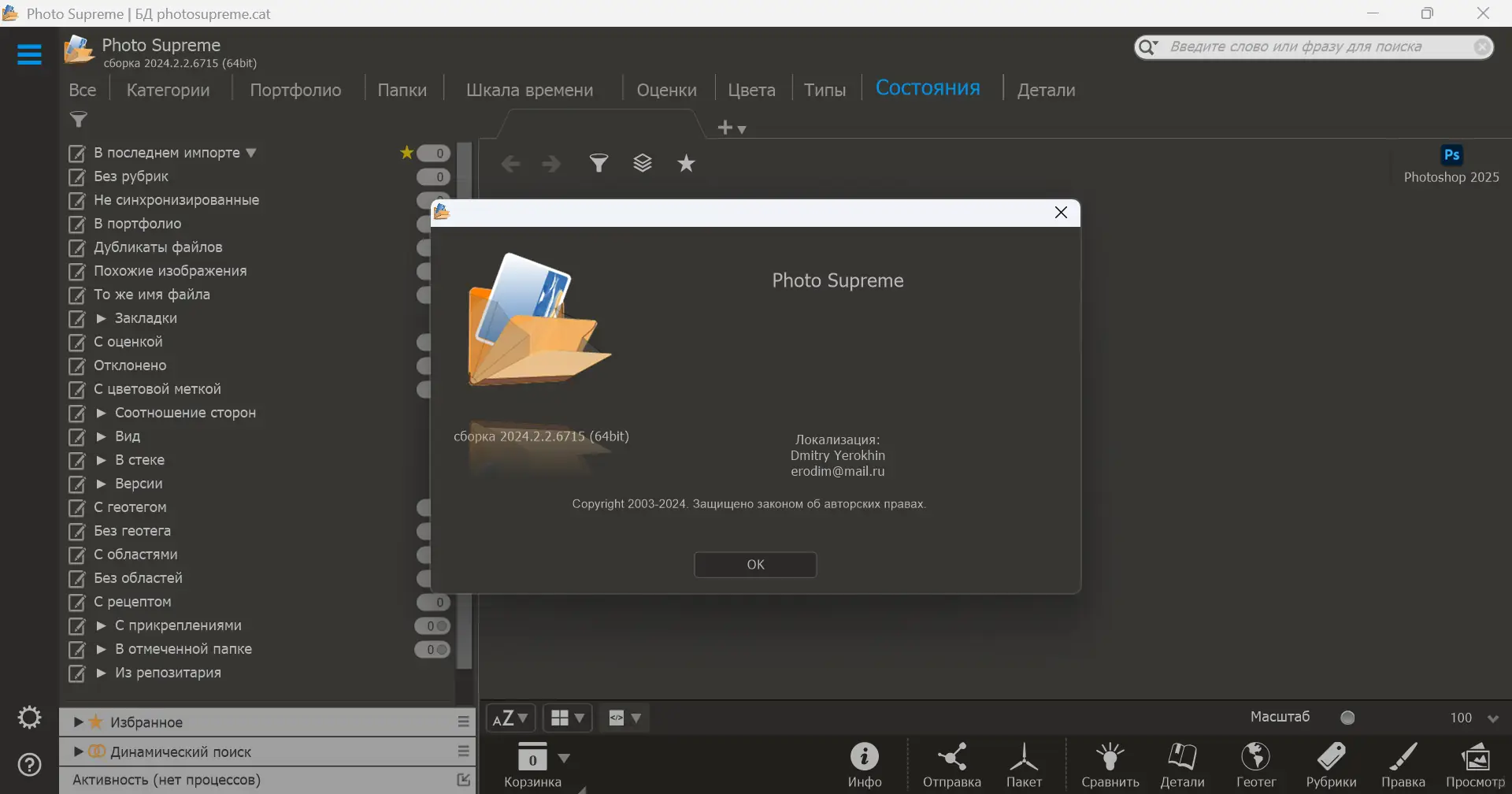Click the filter funnel under catalog tabs
1512x794 pixels.
click(79, 120)
